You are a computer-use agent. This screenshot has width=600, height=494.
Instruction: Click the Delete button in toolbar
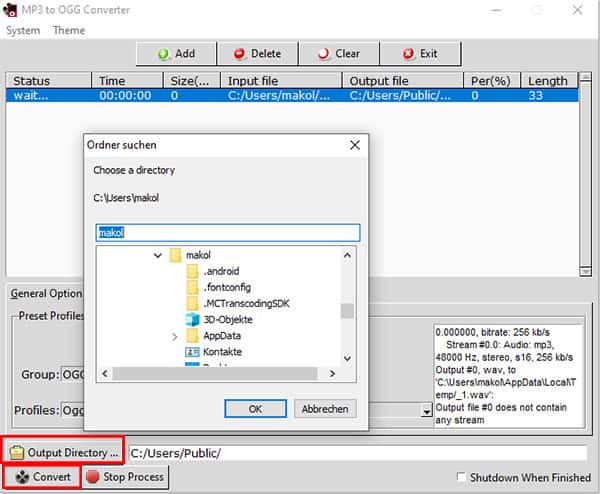pyautogui.click(x=258, y=54)
